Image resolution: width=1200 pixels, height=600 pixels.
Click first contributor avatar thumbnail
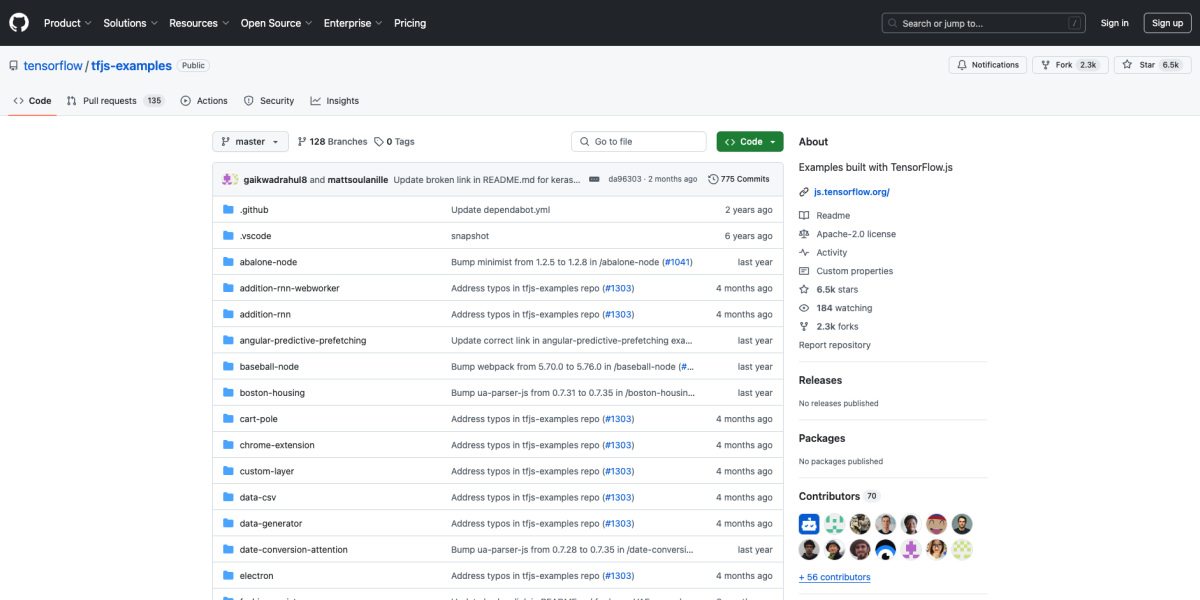click(x=809, y=524)
